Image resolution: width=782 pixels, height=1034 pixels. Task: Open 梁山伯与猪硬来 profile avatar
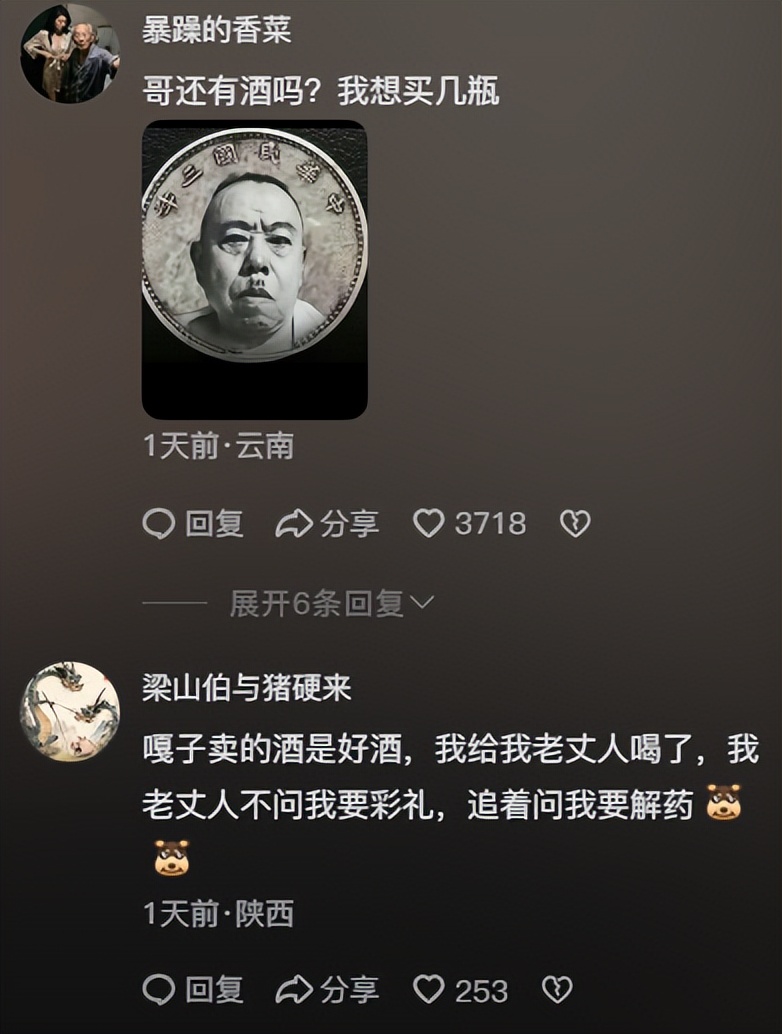[x=70, y=712]
